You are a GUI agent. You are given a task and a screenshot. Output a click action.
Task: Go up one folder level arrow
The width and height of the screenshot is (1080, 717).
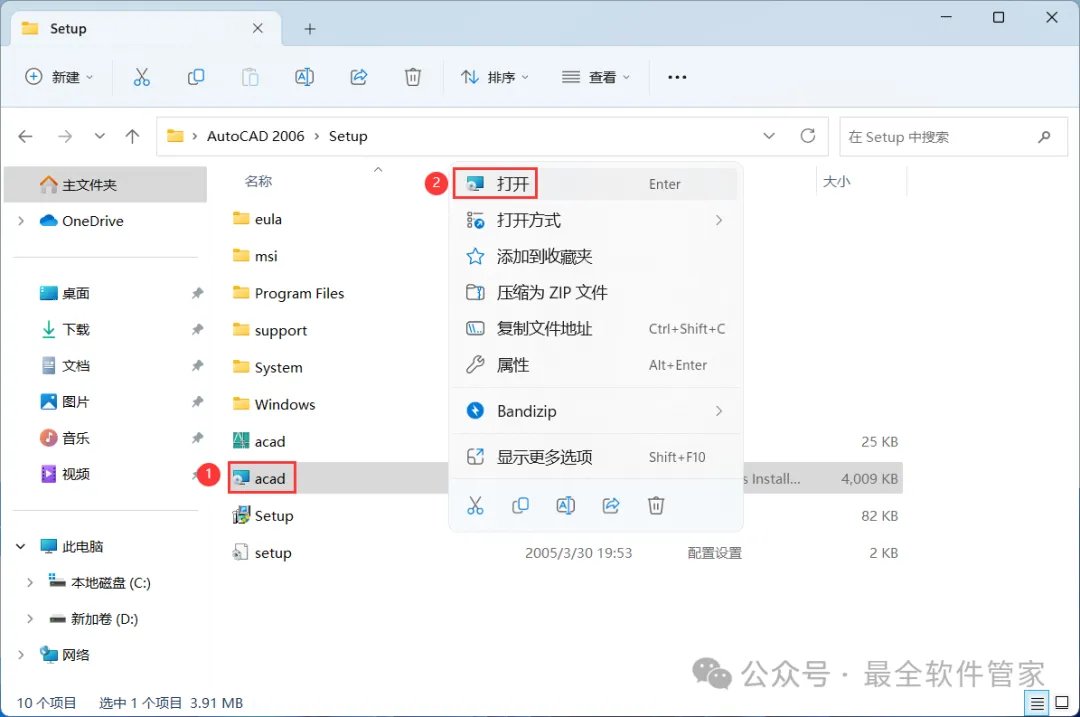132,136
